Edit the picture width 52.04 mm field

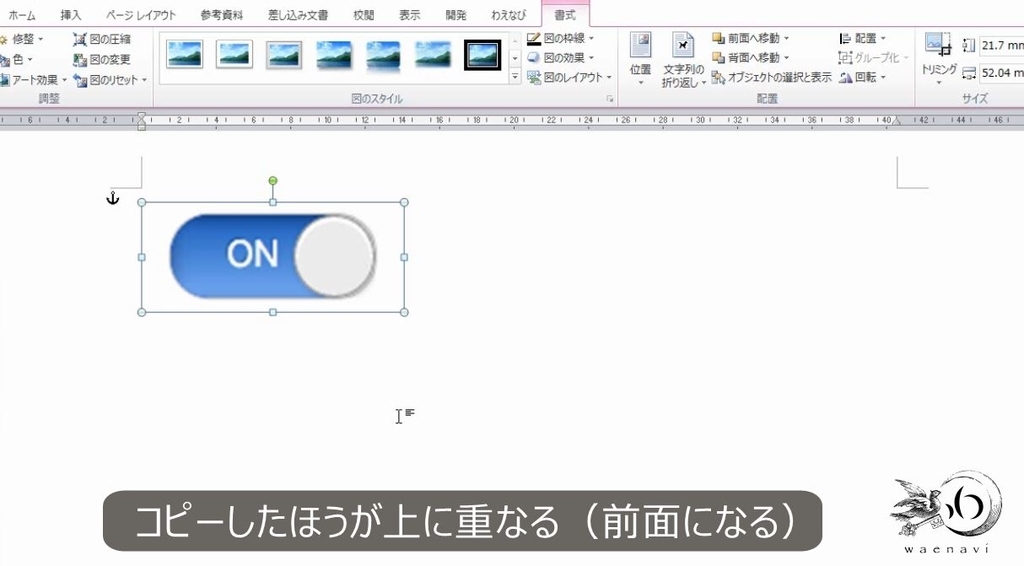point(1001,73)
